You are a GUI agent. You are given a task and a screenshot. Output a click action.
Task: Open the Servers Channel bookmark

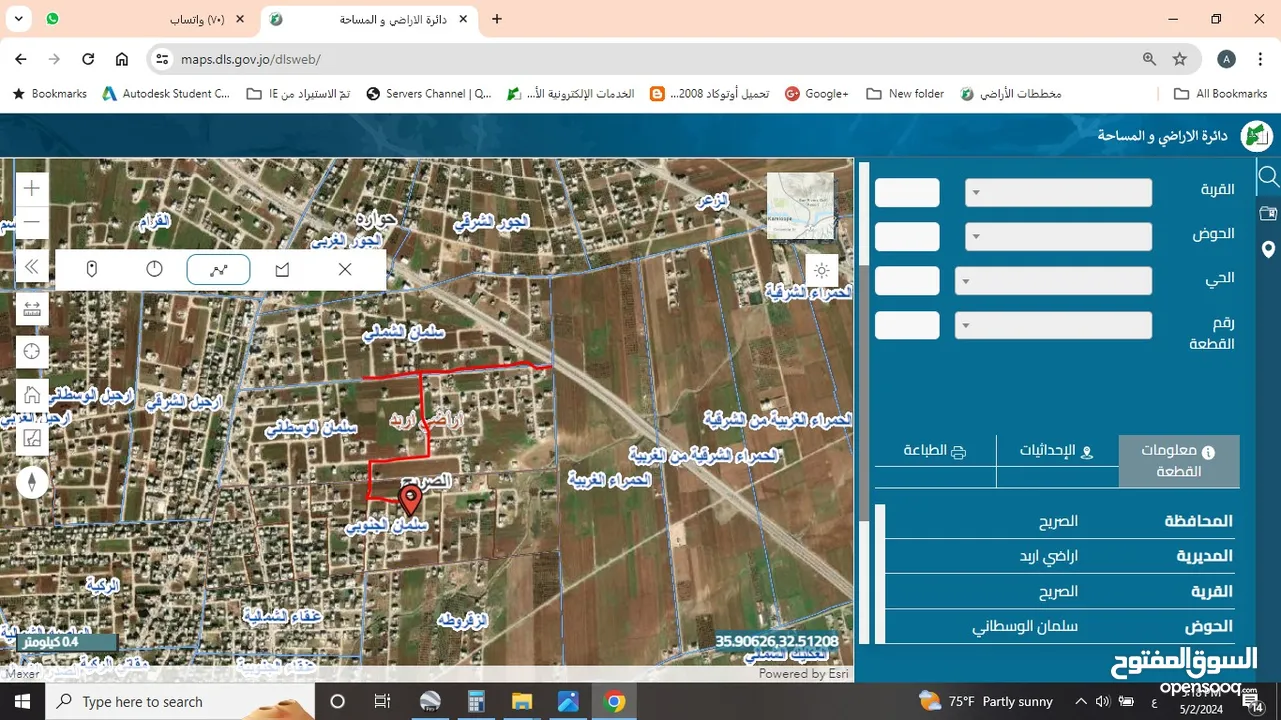pyautogui.click(x=429, y=94)
